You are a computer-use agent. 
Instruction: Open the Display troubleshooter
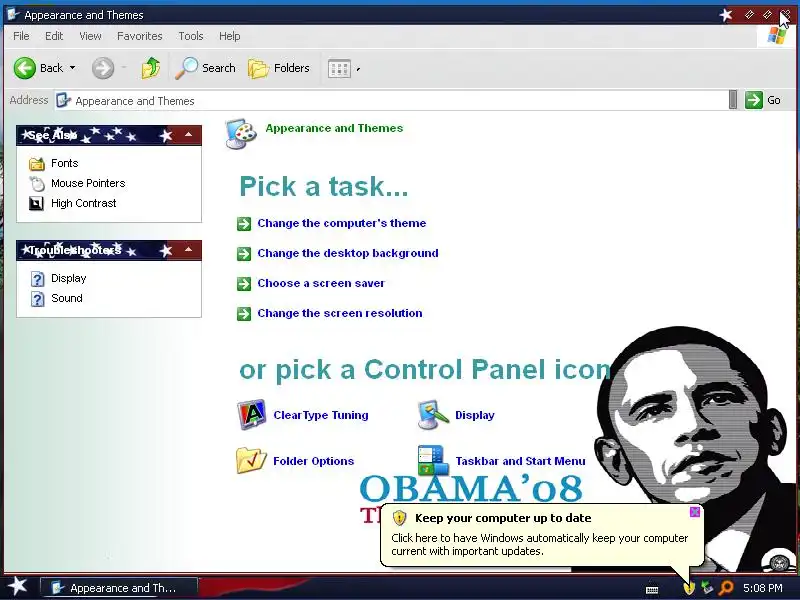click(x=68, y=278)
